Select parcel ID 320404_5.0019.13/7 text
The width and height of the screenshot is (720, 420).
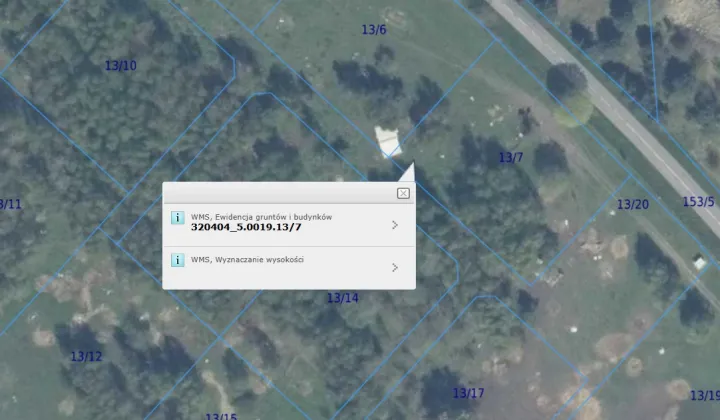point(246,227)
